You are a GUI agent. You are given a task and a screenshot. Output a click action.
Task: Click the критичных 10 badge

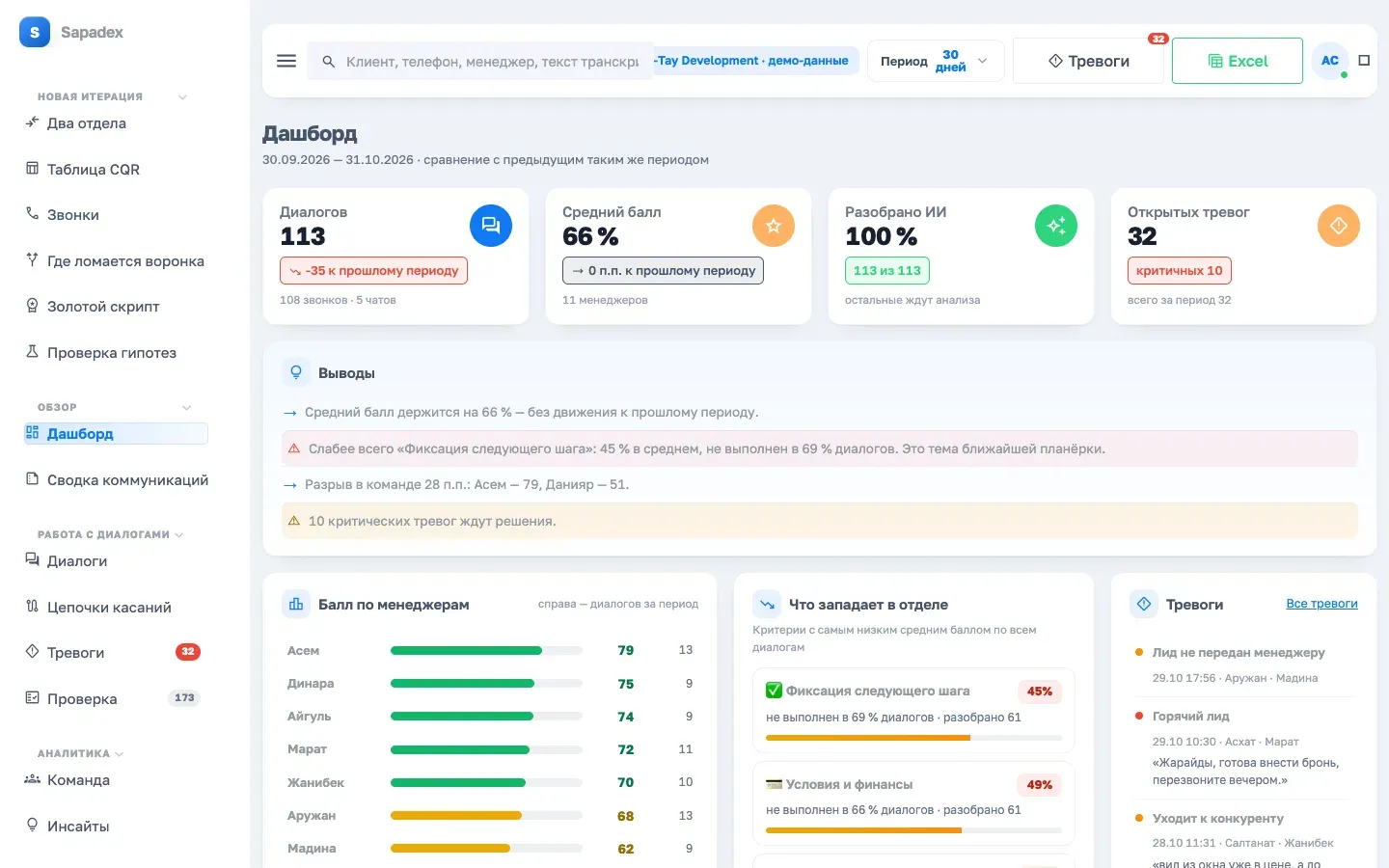(1180, 270)
